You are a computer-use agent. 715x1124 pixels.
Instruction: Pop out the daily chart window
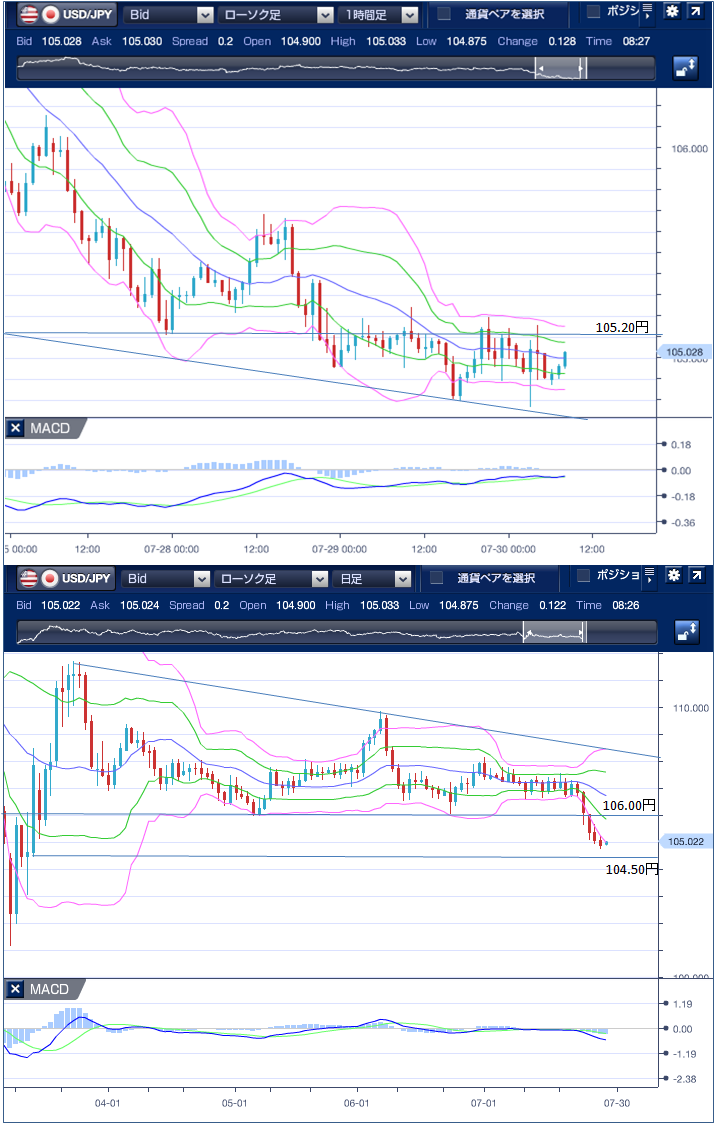tap(695, 576)
